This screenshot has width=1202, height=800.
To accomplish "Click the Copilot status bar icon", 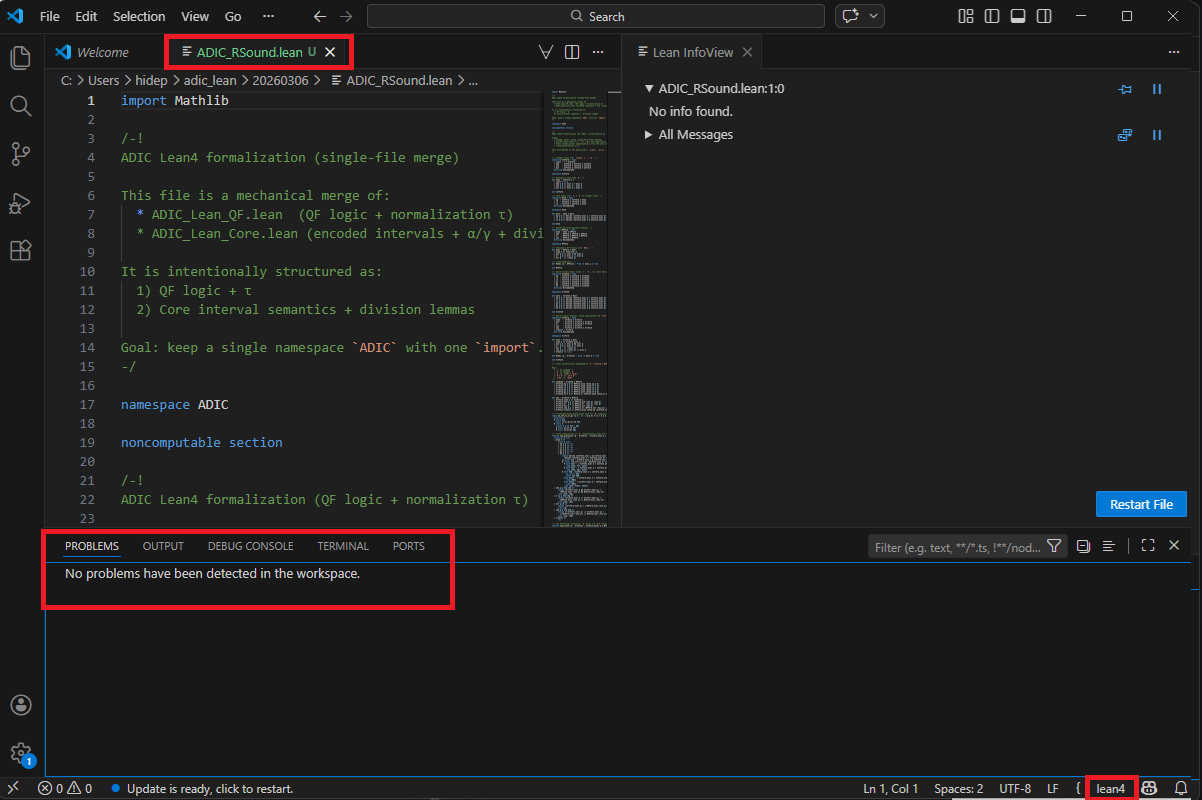I will (x=1151, y=788).
